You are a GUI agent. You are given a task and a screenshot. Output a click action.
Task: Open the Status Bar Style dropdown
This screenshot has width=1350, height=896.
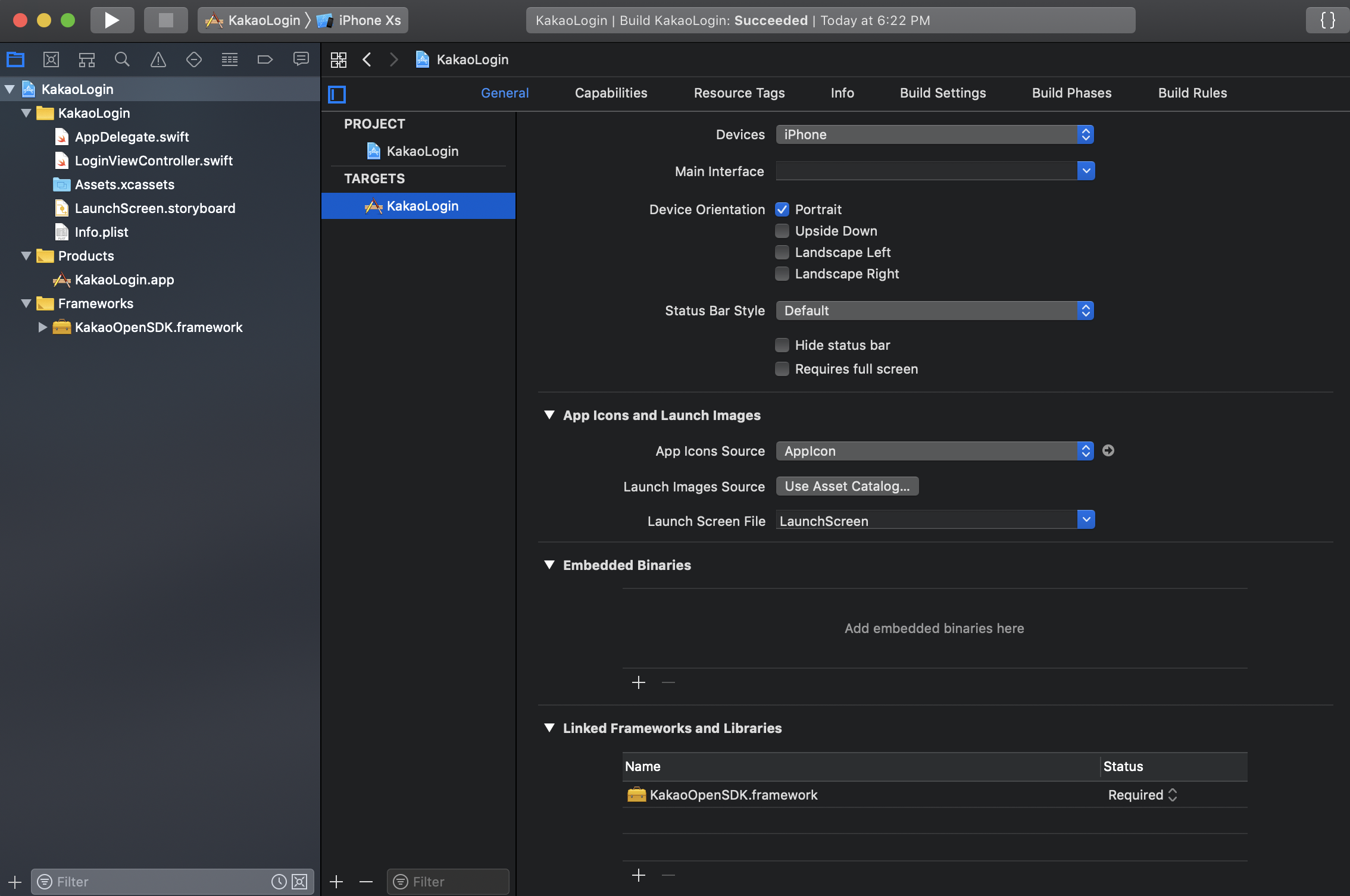[x=935, y=311]
